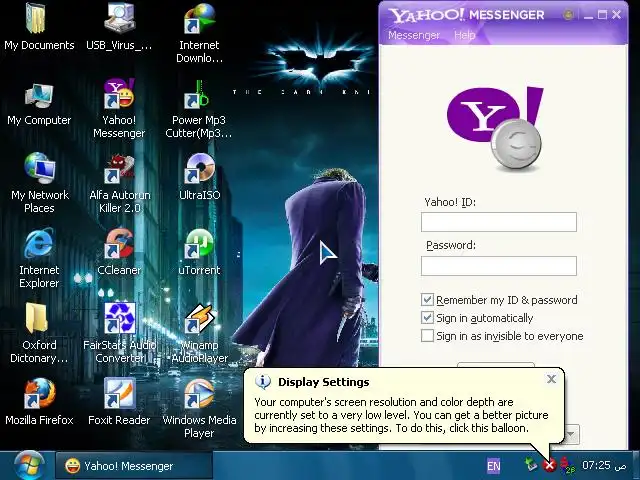
Task: Open the Messenger menu
Action: tap(413, 35)
